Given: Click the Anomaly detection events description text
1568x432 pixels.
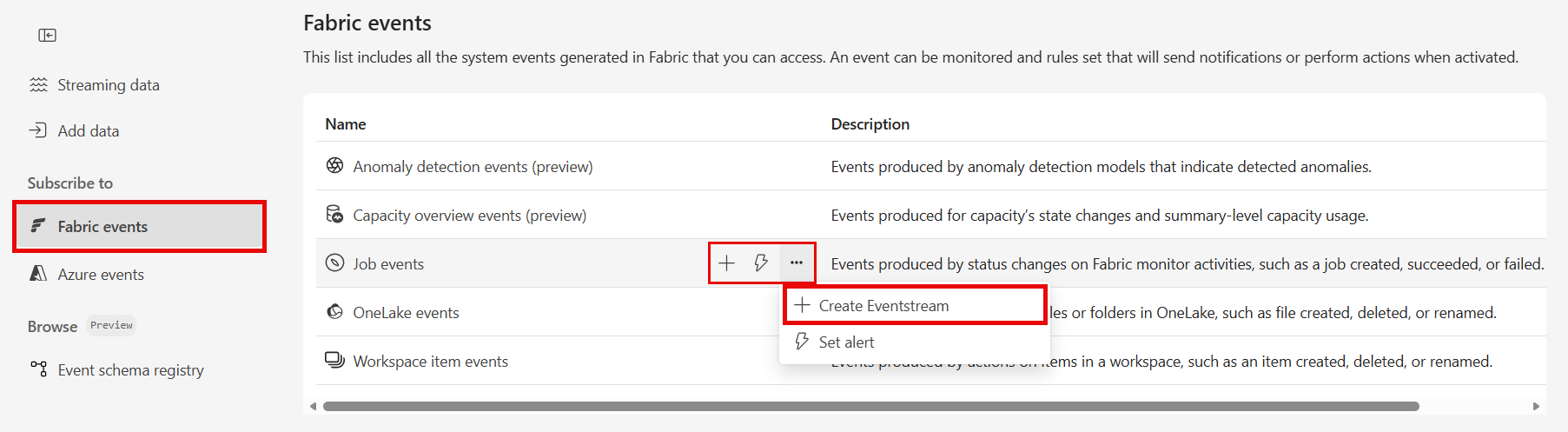Looking at the screenshot, I should 1101,167.
